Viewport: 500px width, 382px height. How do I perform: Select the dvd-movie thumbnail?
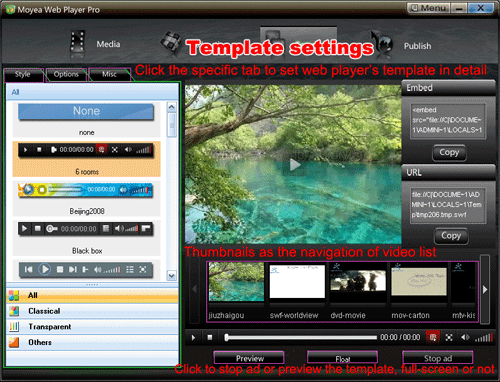click(358, 291)
